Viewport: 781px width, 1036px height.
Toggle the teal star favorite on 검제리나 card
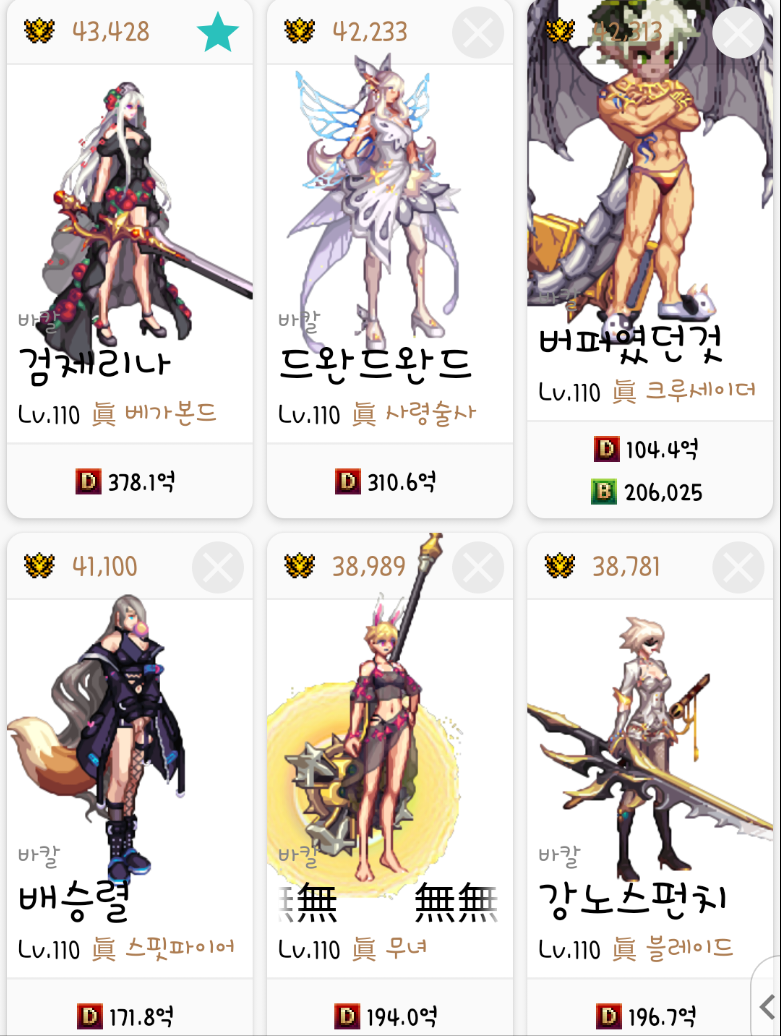tap(217, 32)
